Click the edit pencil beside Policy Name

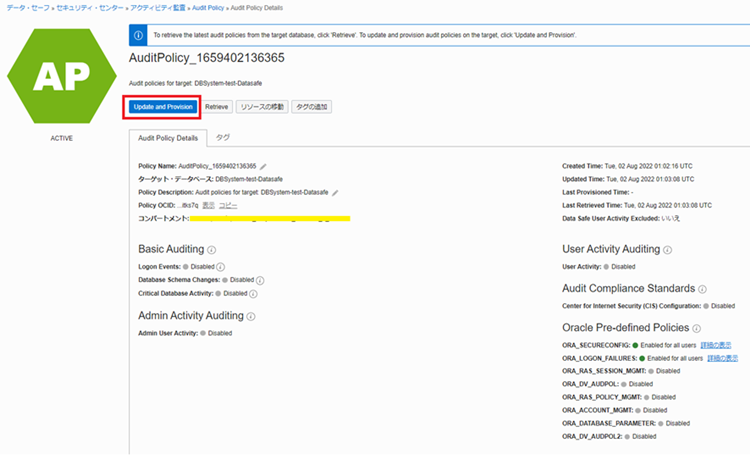pyautogui.click(x=264, y=165)
